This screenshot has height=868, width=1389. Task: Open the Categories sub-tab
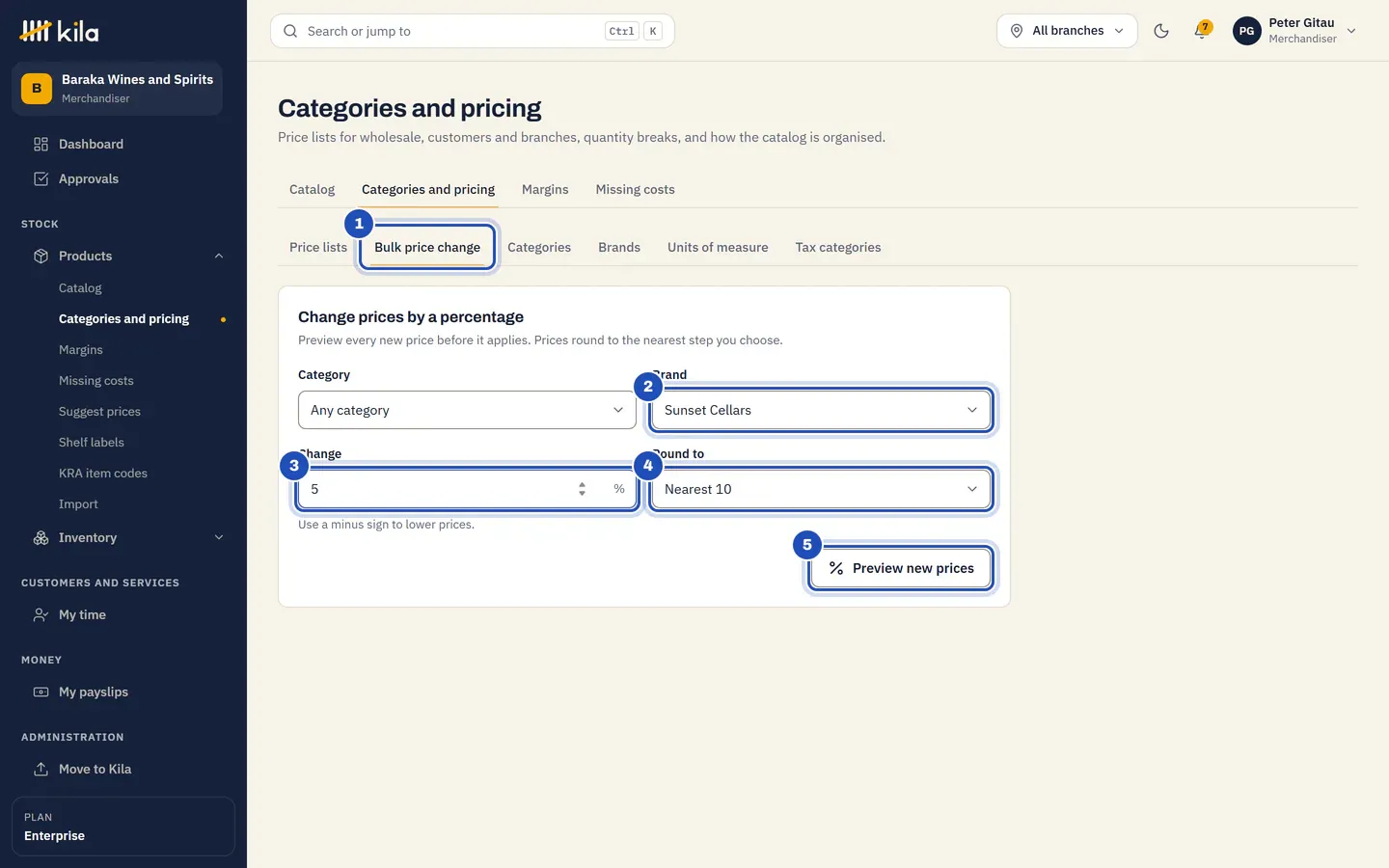539,247
